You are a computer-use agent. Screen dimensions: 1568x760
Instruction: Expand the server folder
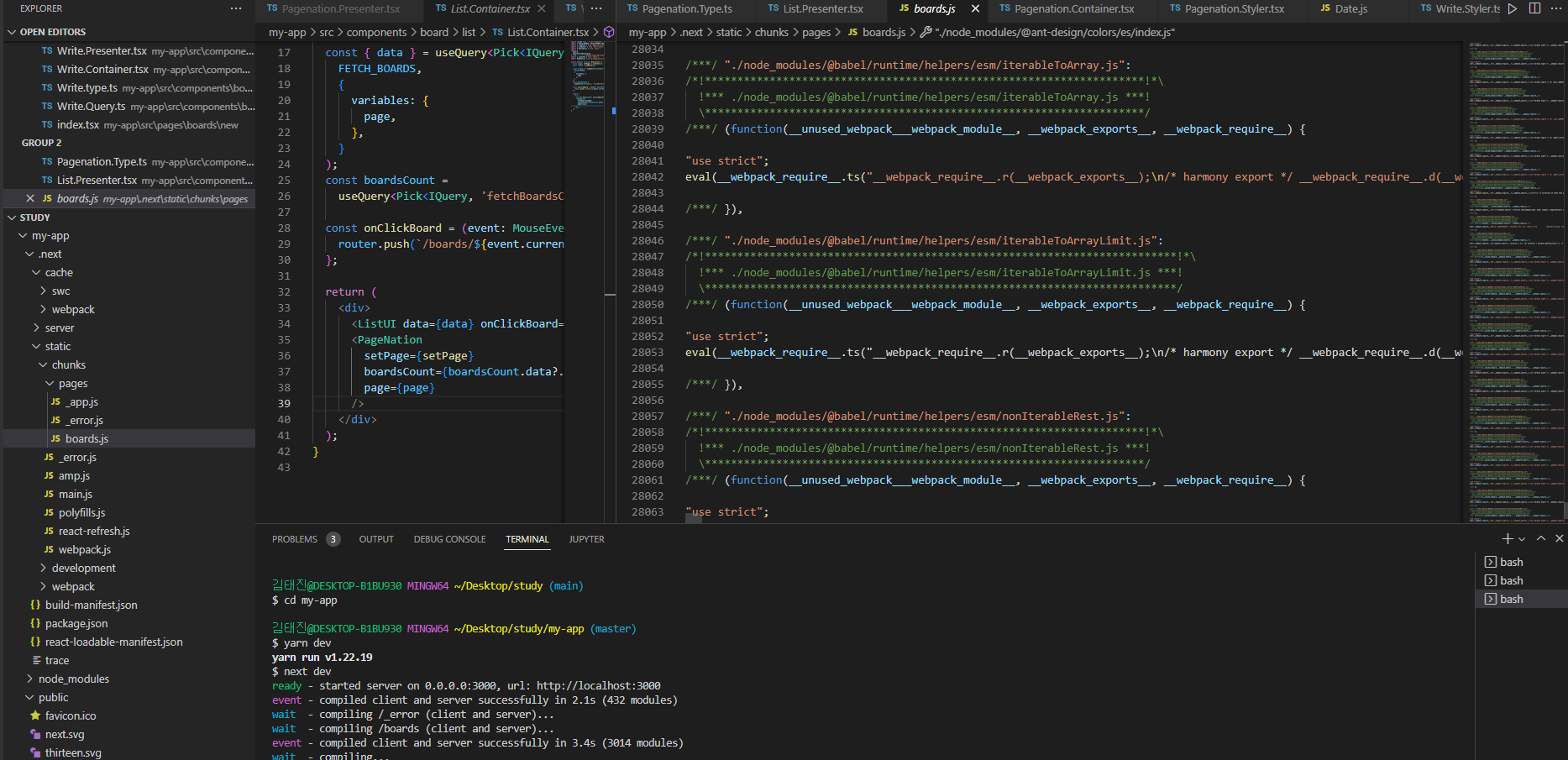click(37, 328)
